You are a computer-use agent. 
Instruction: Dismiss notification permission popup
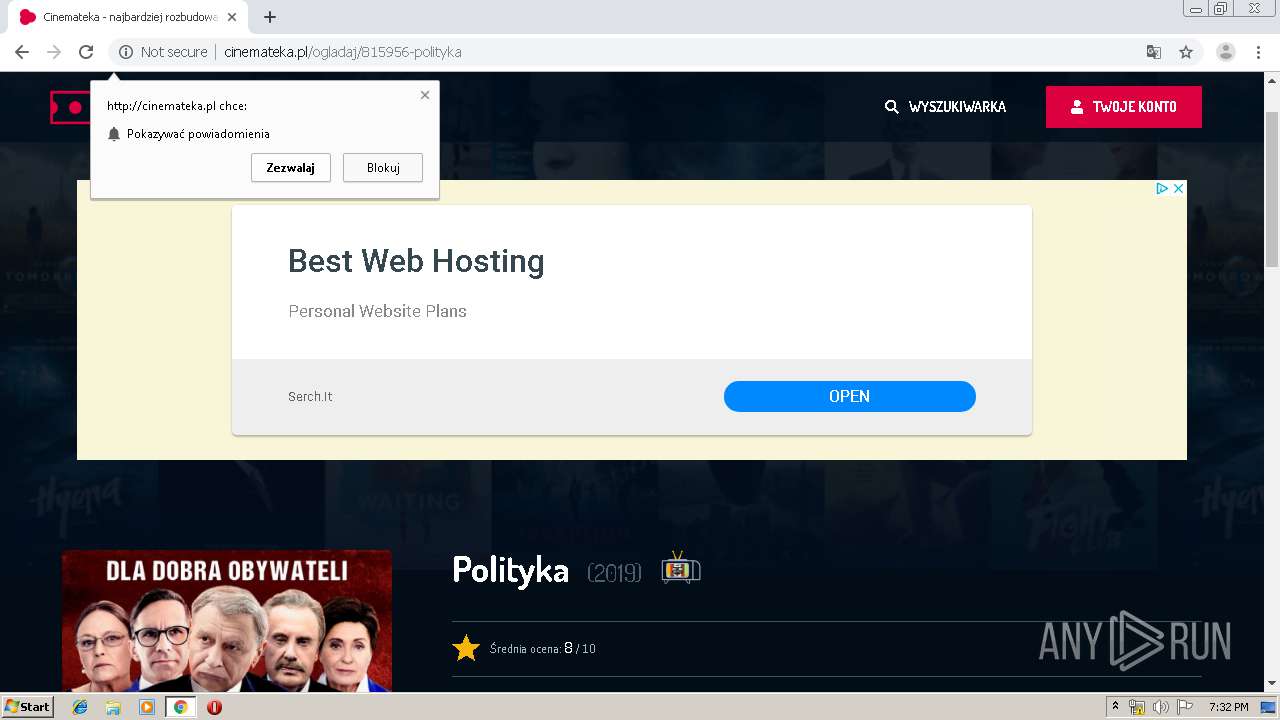pyautogui.click(x=425, y=95)
